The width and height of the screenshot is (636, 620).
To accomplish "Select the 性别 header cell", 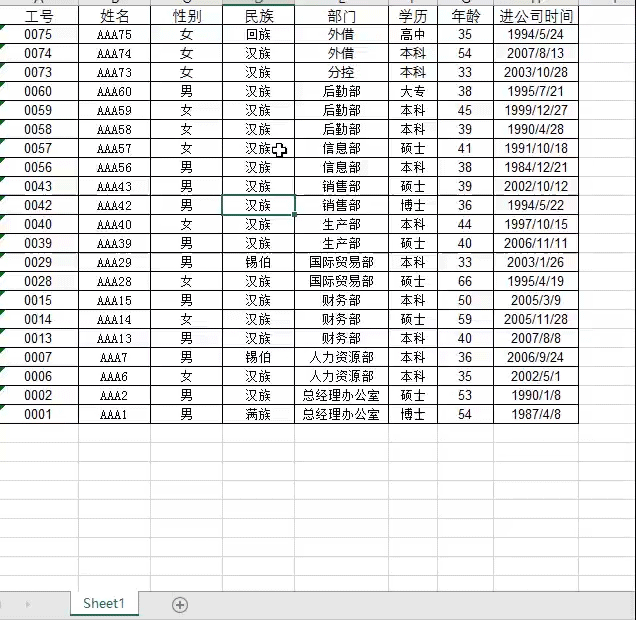I will coord(187,16).
